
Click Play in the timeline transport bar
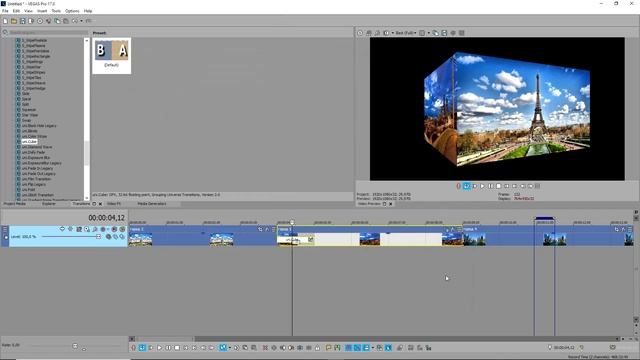[x=160, y=348]
